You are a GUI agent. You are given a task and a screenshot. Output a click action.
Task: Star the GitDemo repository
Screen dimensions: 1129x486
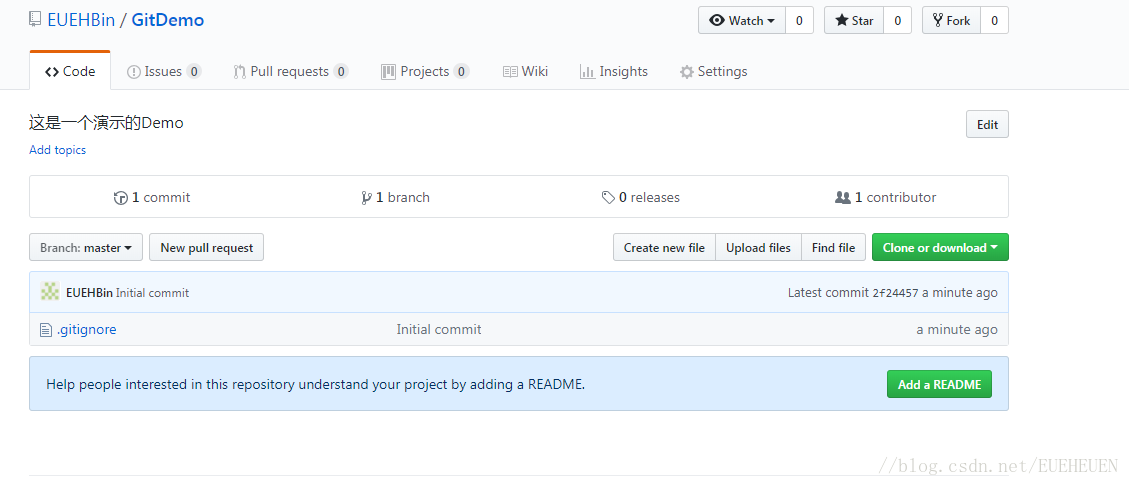tap(854, 20)
